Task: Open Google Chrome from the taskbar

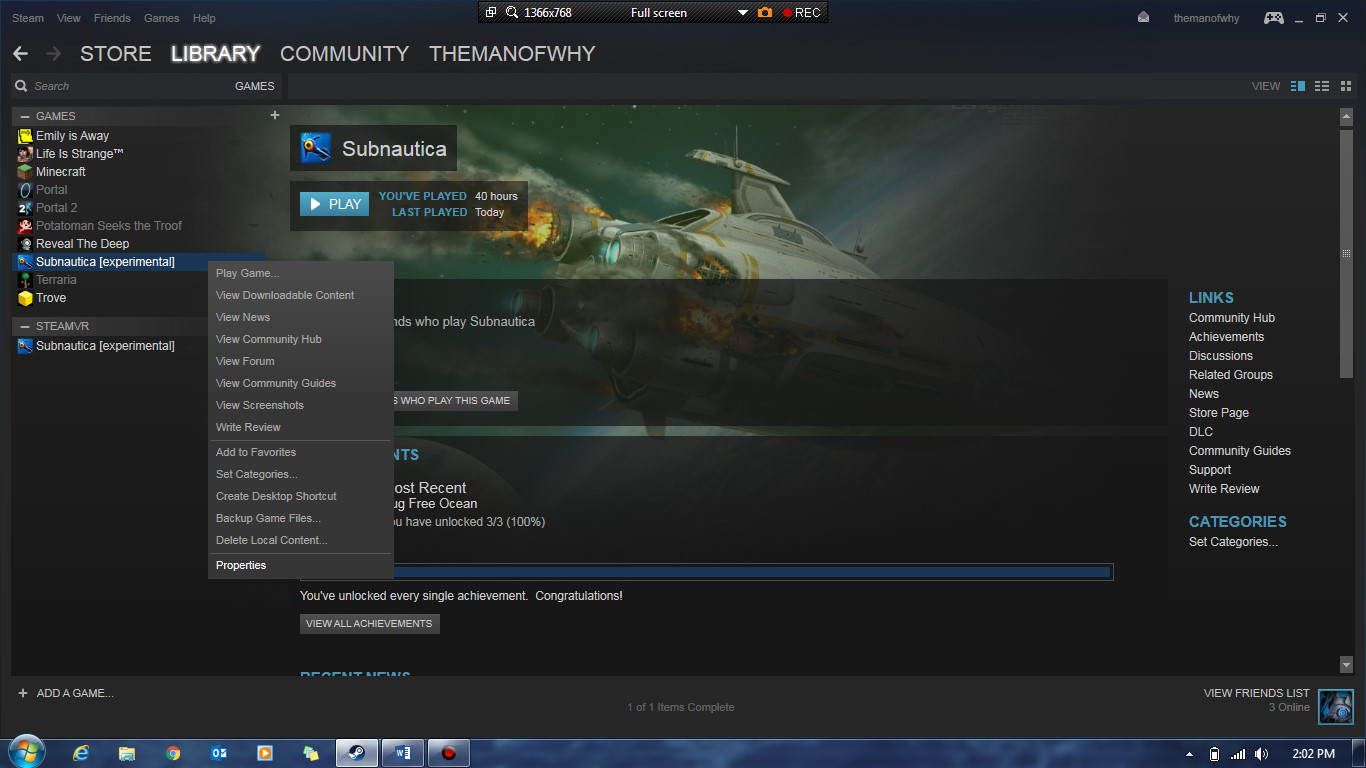Action: (x=173, y=753)
